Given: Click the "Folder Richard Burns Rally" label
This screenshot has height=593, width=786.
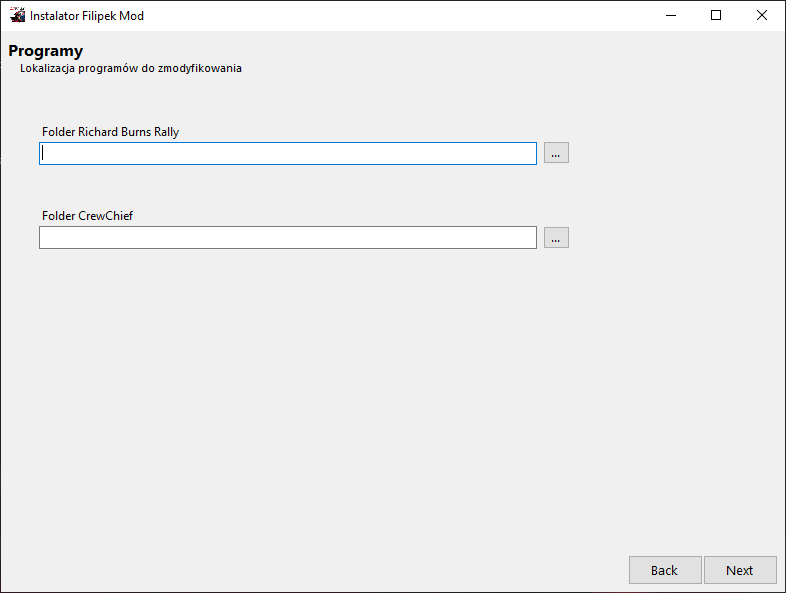Looking at the screenshot, I should coord(110,131).
